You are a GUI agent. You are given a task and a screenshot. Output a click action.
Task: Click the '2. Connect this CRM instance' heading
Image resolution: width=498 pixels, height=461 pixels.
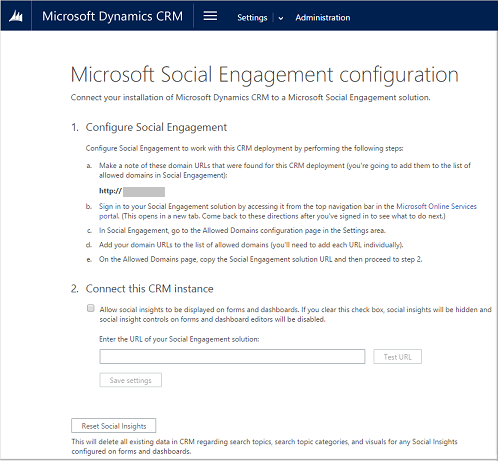pyautogui.click(x=142, y=289)
